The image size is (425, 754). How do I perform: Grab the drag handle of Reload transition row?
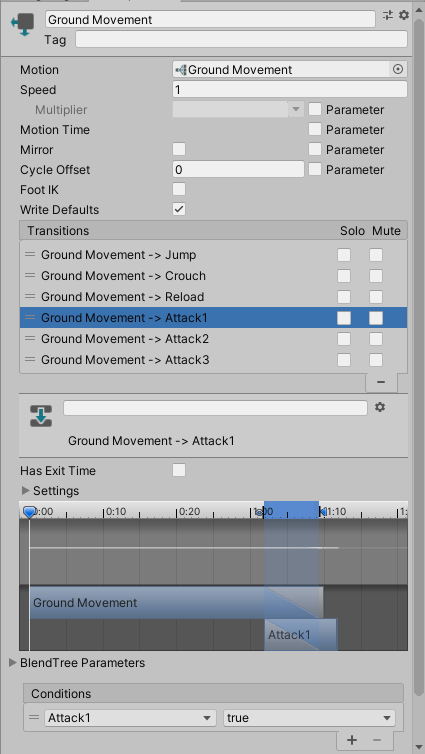[x=30, y=297]
